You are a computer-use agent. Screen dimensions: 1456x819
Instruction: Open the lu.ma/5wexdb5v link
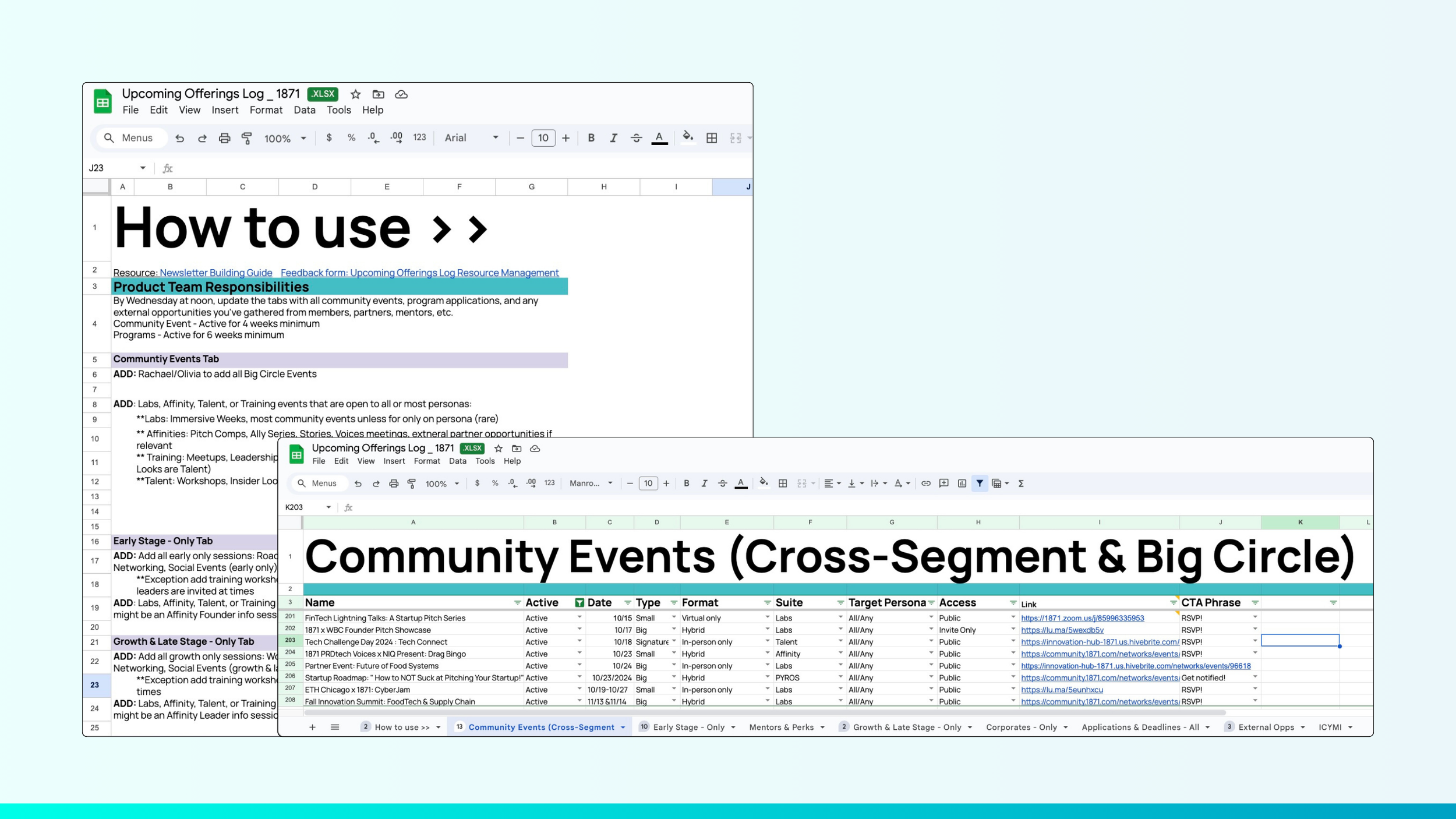pyautogui.click(x=1062, y=630)
